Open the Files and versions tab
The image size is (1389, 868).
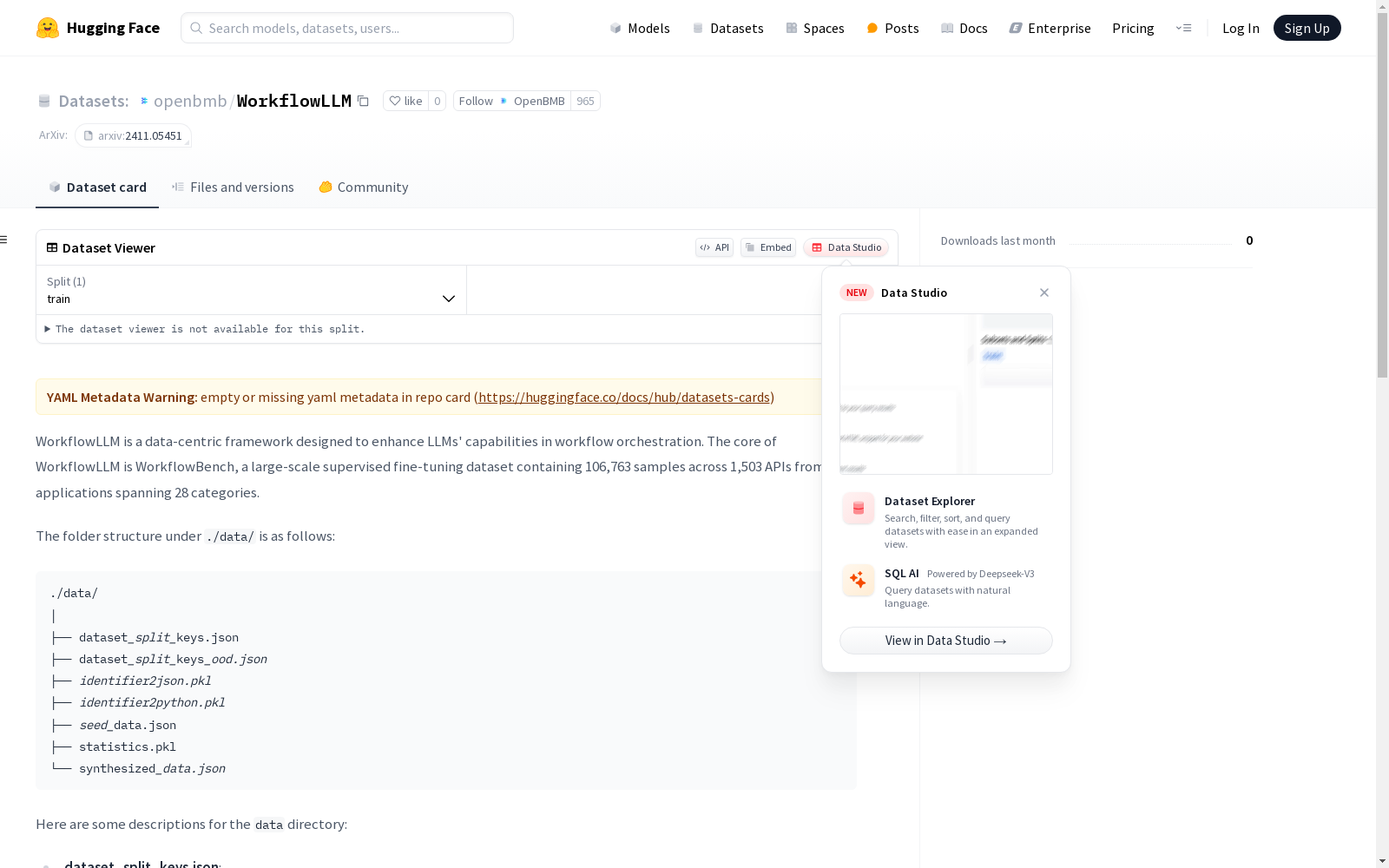233,187
